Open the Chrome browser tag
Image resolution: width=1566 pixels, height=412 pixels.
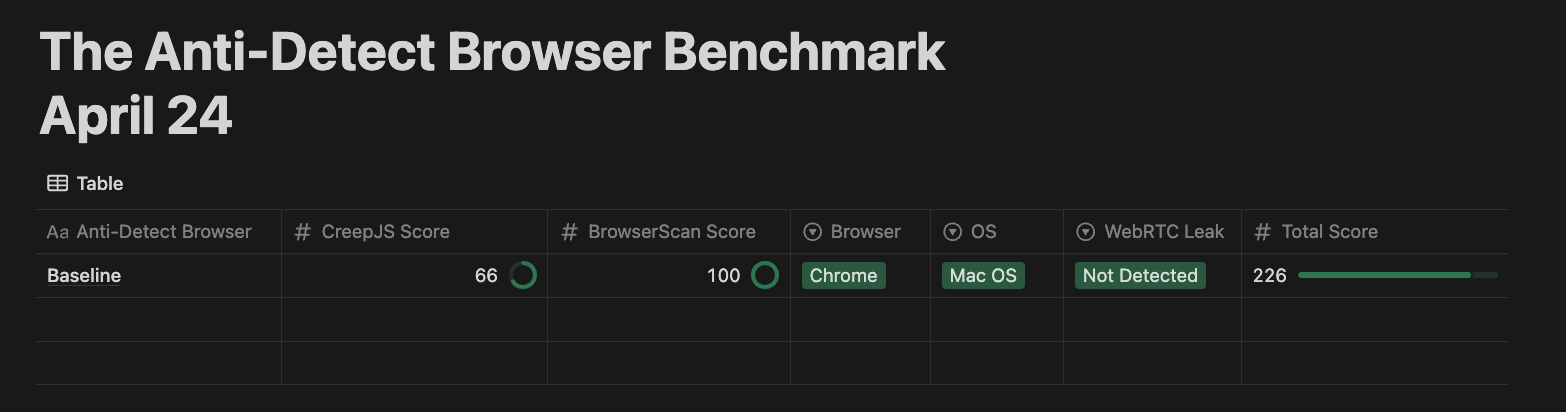tap(843, 276)
